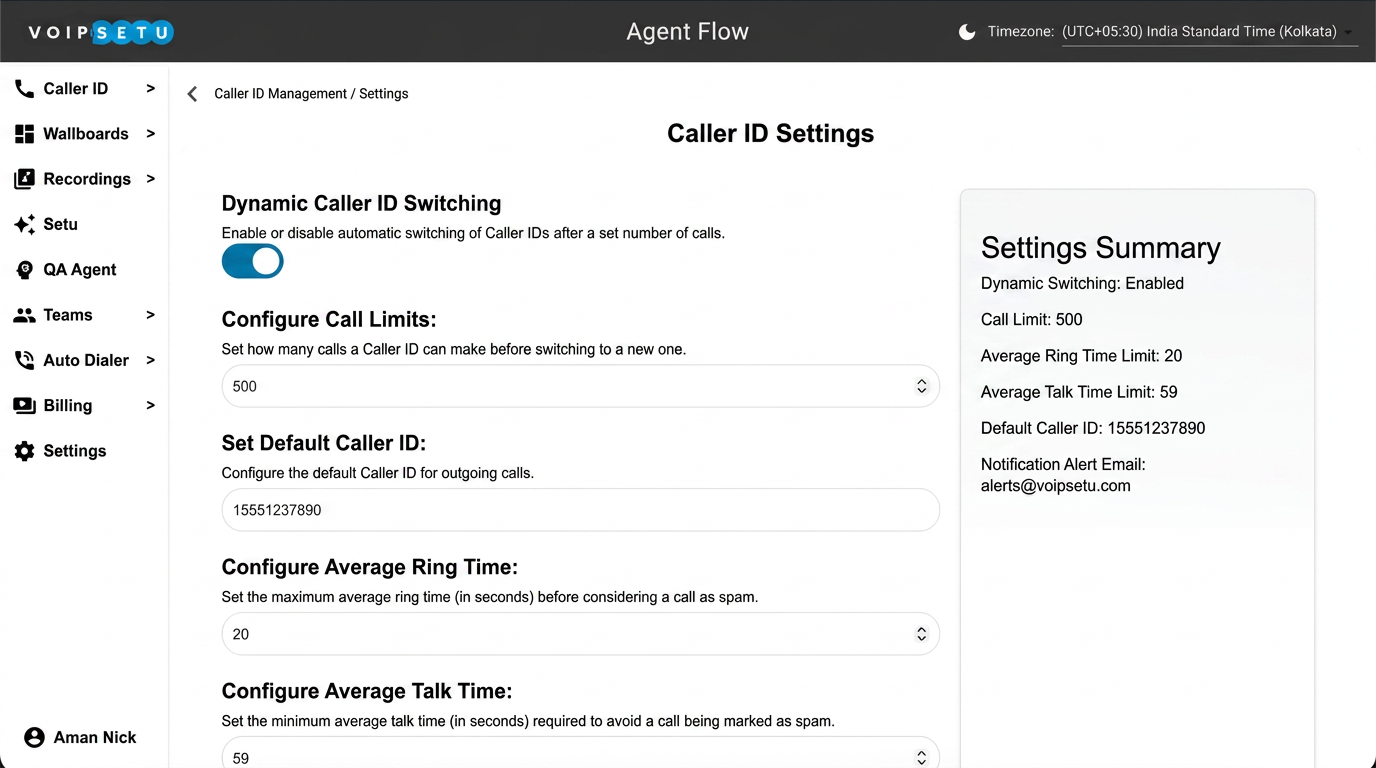
Task: Expand the Wallboards submenu chevron
Action: 151,133
